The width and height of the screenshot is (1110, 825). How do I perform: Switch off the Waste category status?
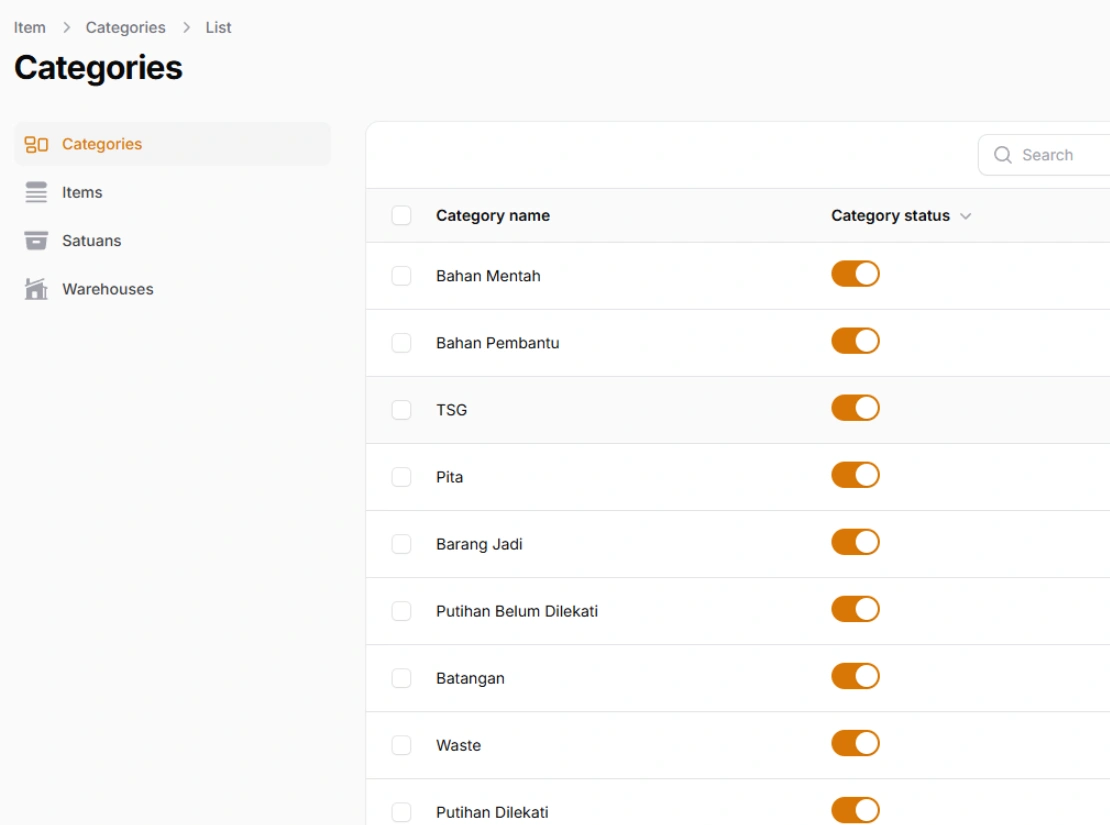(x=855, y=743)
